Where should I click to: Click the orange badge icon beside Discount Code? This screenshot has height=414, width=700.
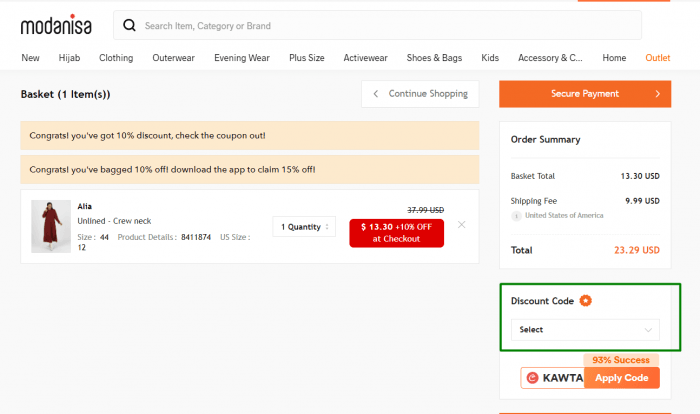click(x=585, y=301)
